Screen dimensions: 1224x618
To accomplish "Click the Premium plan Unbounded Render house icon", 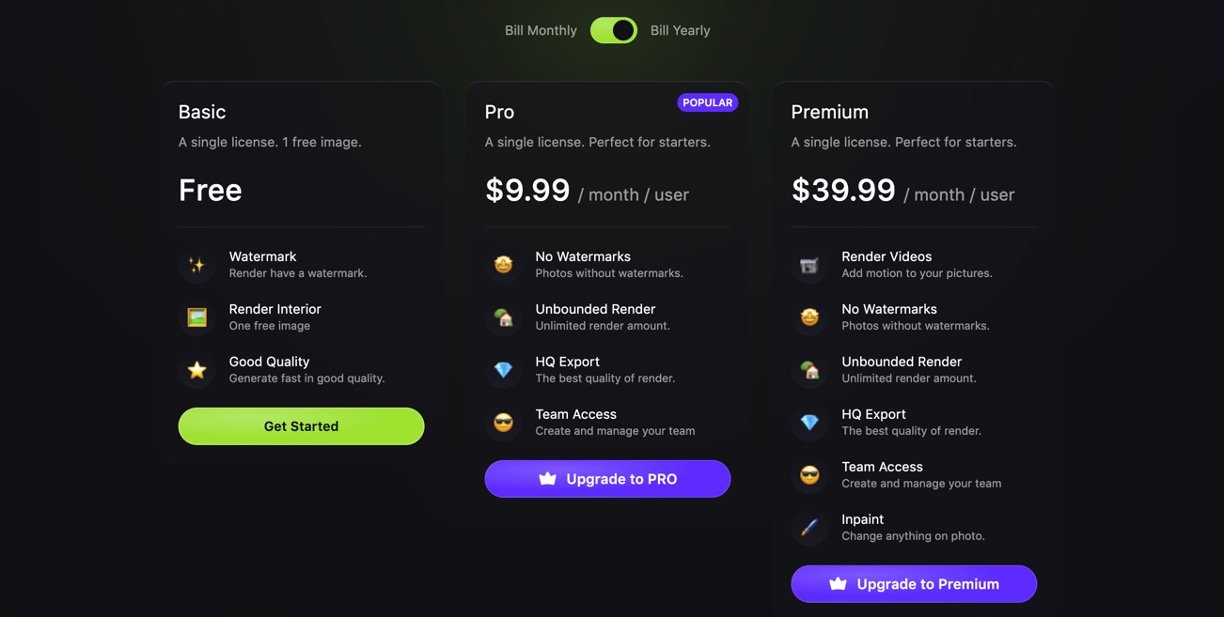I will click(x=809, y=370).
